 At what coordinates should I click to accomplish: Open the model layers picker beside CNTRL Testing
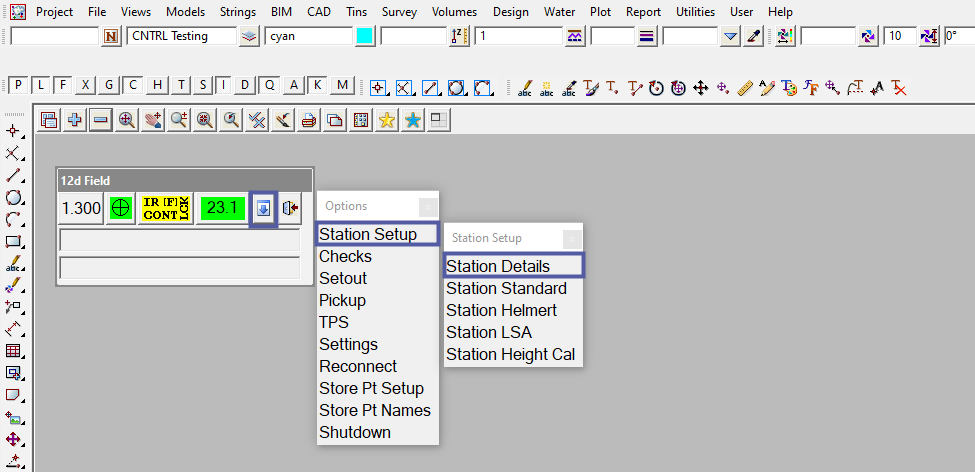click(x=250, y=36)
